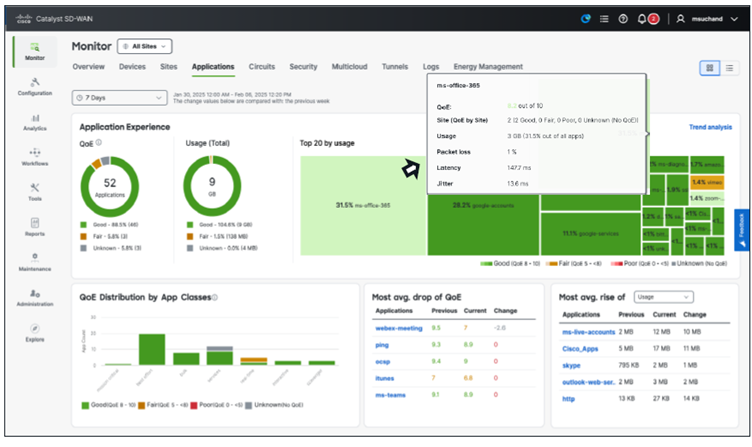This screenshot has height=447, width=752.
Task: Open the ocsp application link
Action: coord(383,362)
